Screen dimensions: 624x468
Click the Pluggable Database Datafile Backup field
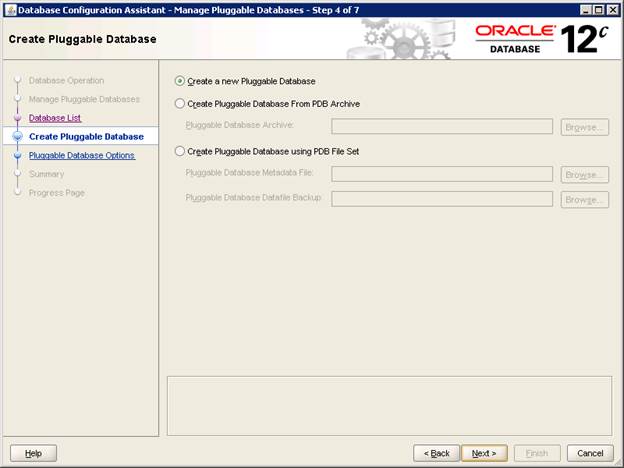[x=441, y=199]
